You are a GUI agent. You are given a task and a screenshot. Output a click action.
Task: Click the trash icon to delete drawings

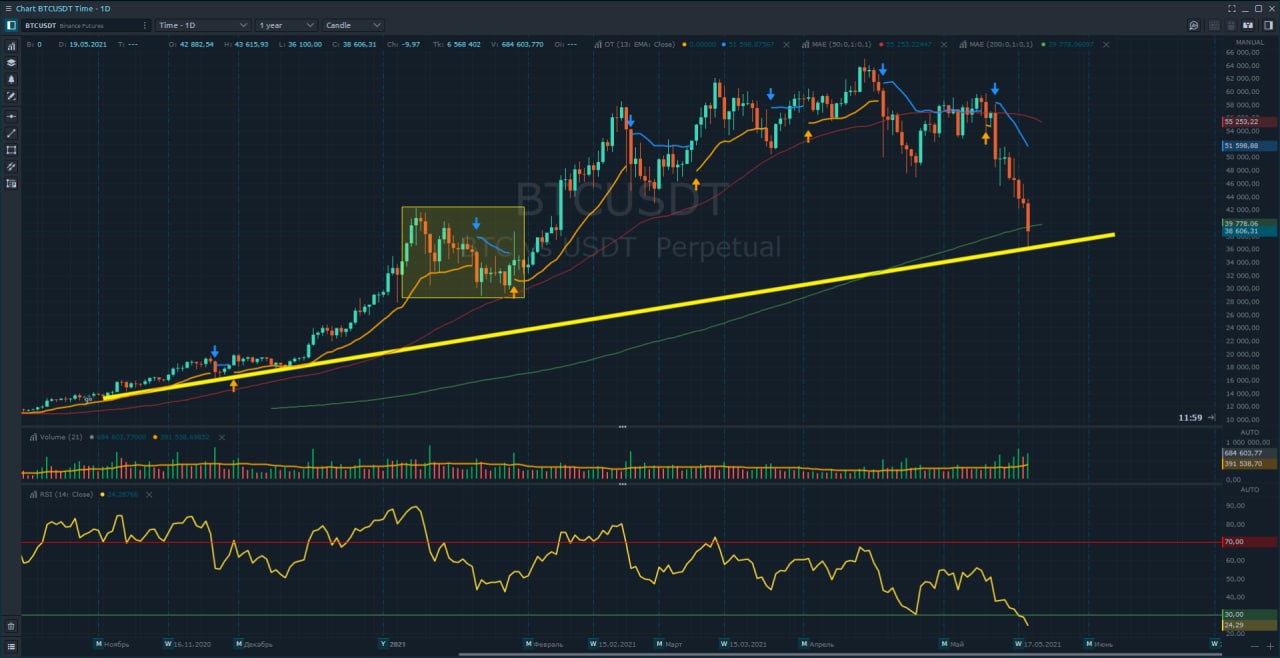pos(11,626)
